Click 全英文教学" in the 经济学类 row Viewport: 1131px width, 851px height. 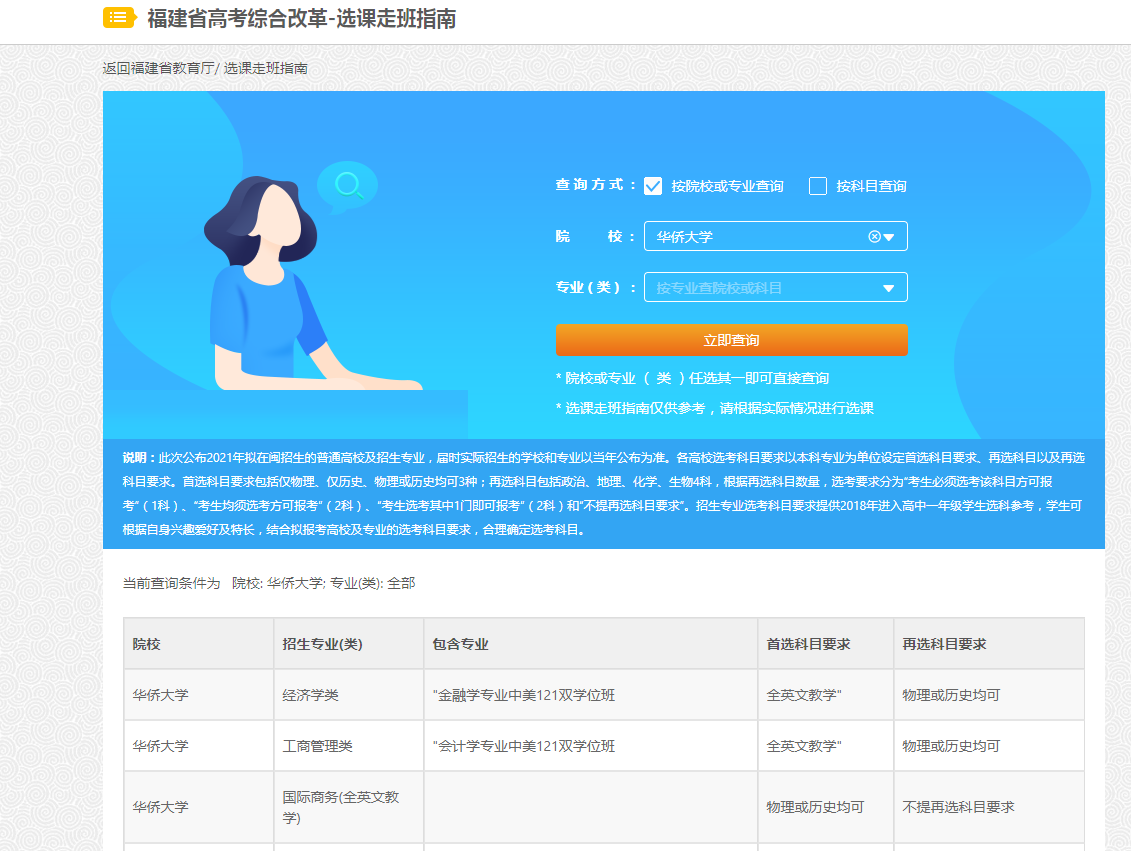pos(825,695)
